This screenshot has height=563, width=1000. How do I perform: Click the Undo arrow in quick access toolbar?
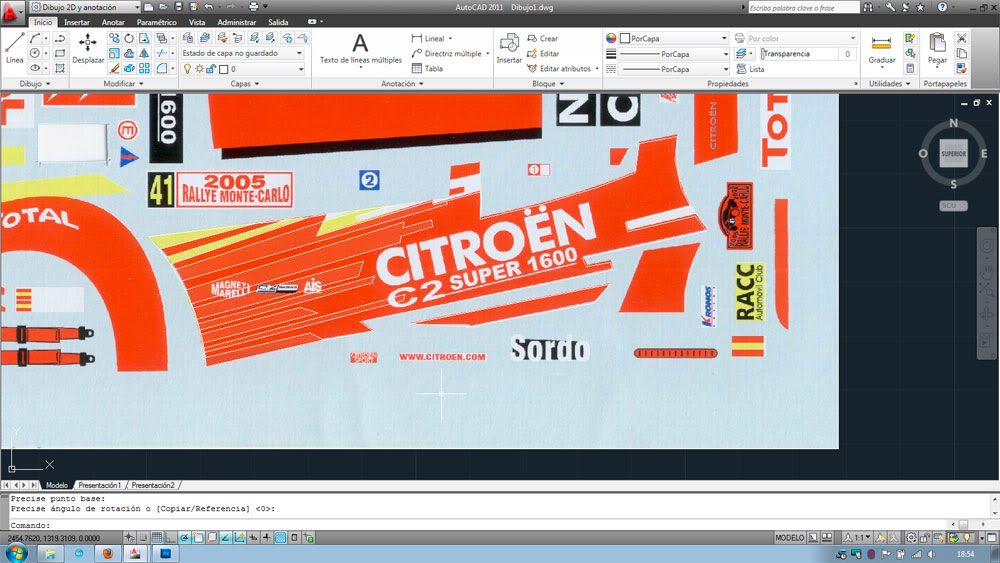[209, 7]
